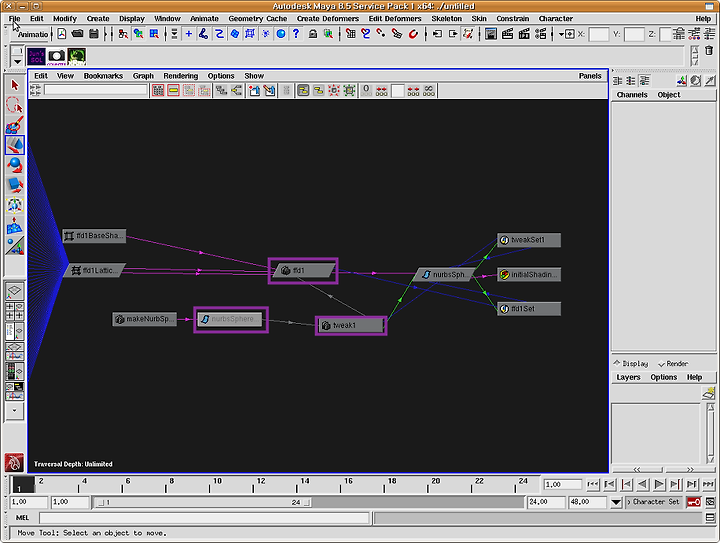720x543 pixels.
Task: Open the render settings icon
Action: point(540,34)
